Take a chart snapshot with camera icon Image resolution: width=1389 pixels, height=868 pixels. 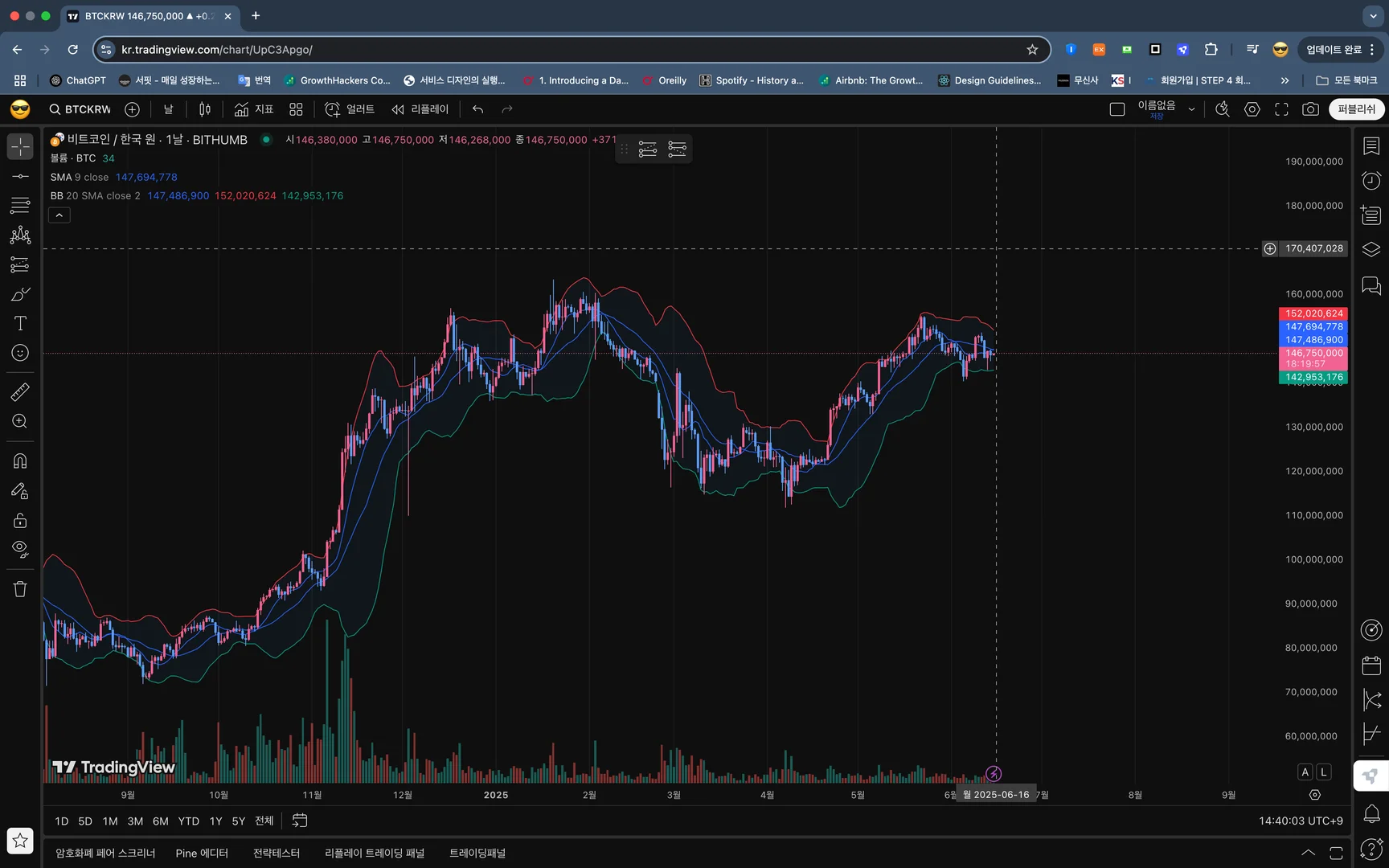1310,109
